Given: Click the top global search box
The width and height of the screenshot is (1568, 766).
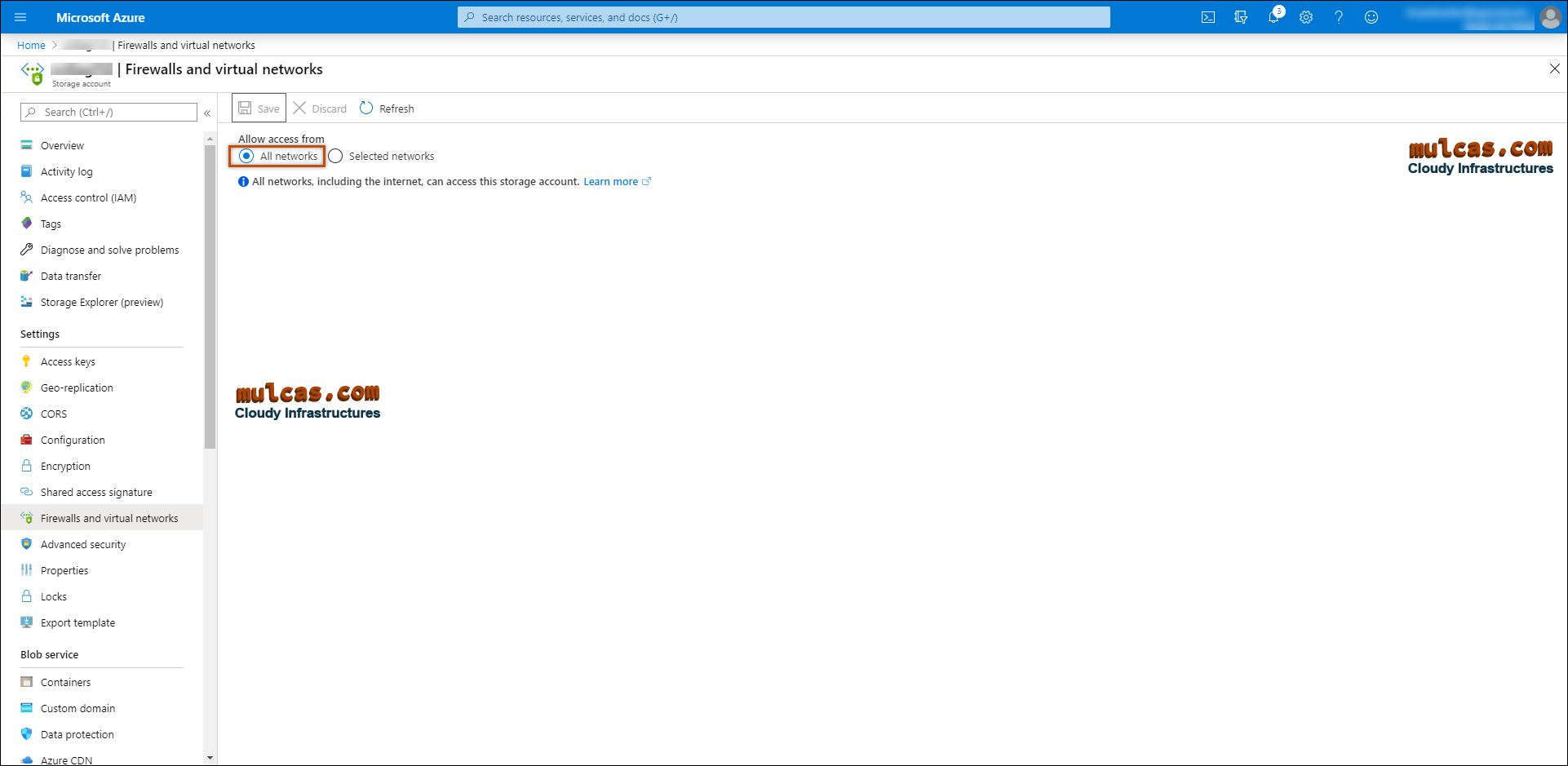Looking at the screenshot, I should [783, 17].
